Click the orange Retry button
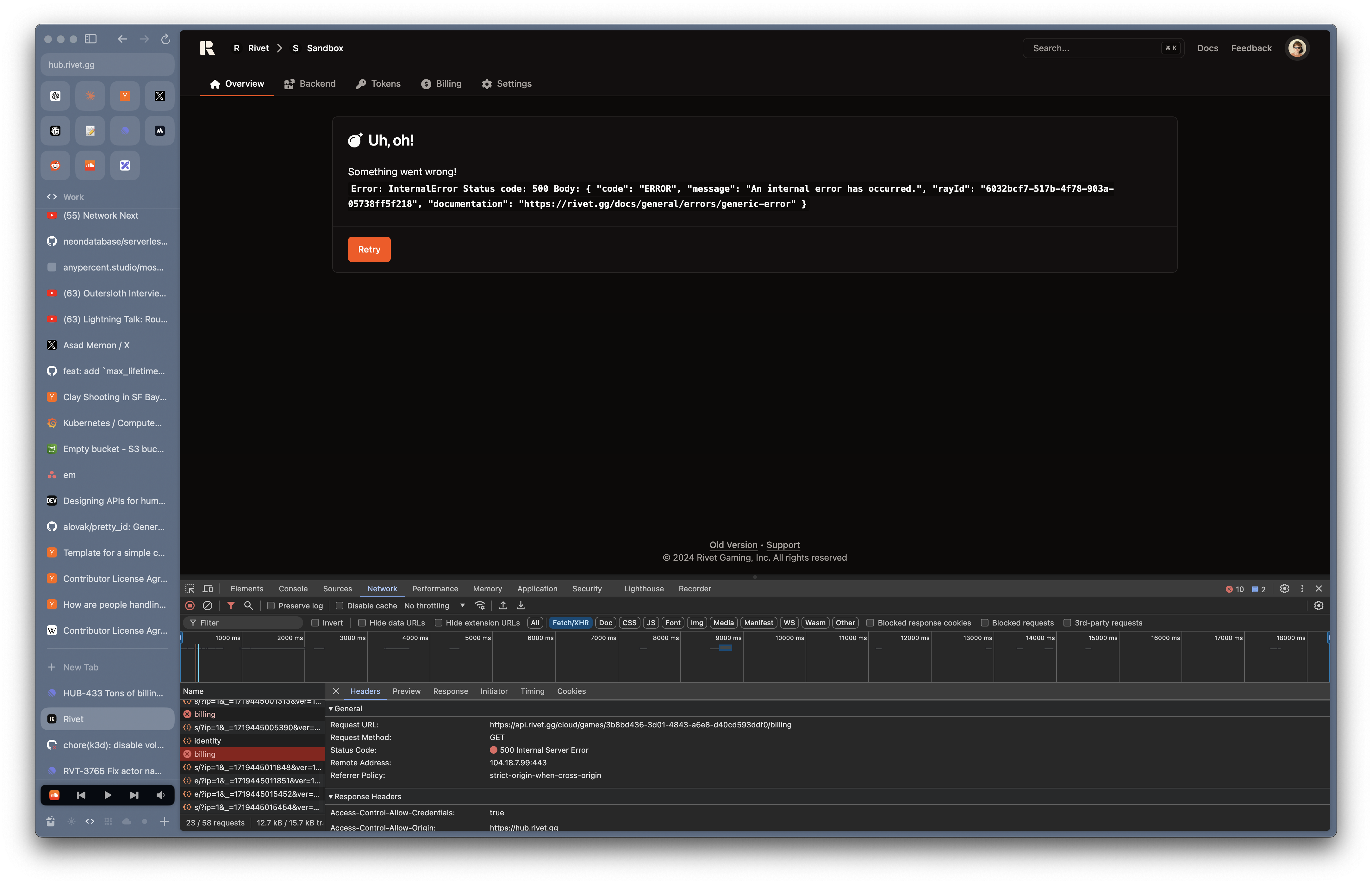The width and height of the screenshot is (1372, 884). [x=369, y=250]
